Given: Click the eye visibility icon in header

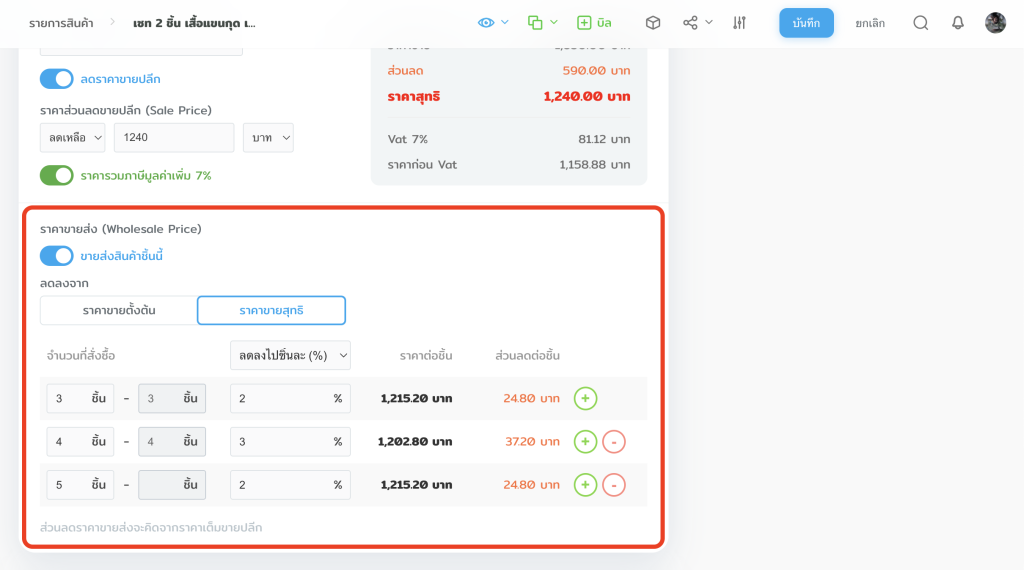Looking at the screenshot, I should (486, 22).
